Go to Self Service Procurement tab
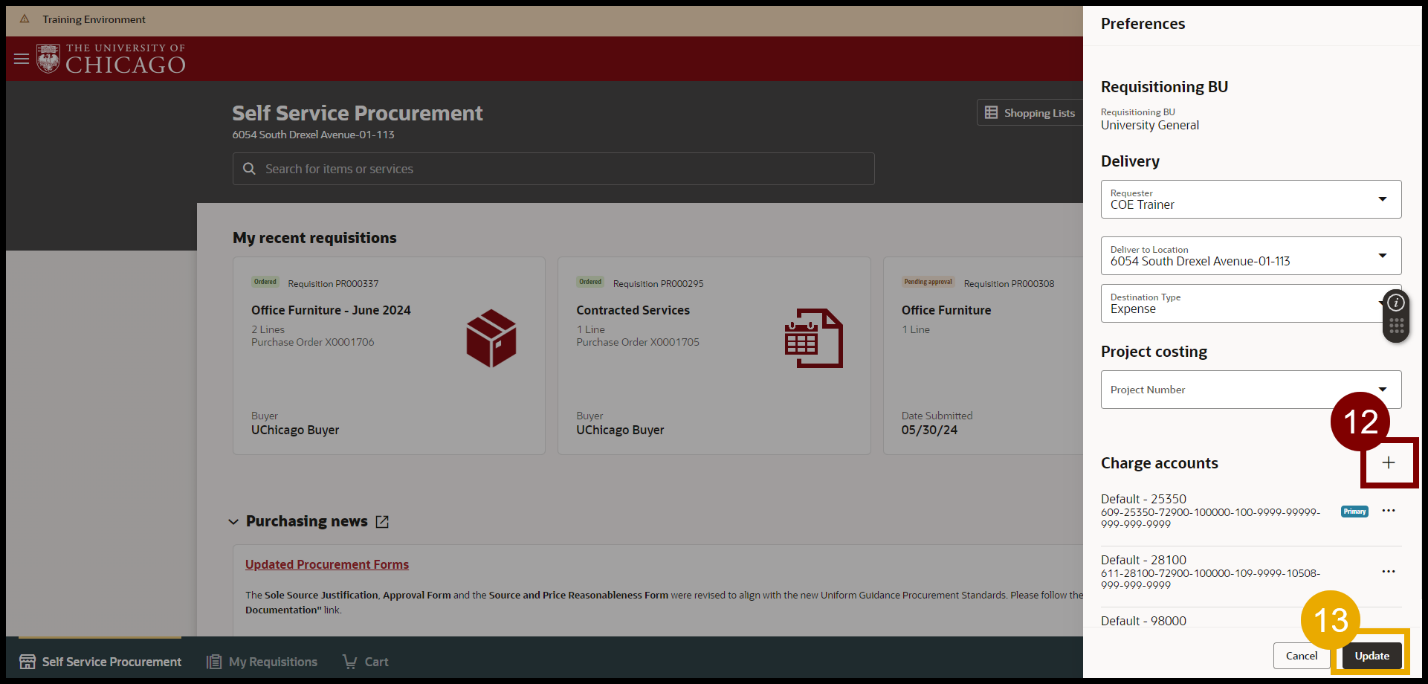 click(x=100, y=662)
